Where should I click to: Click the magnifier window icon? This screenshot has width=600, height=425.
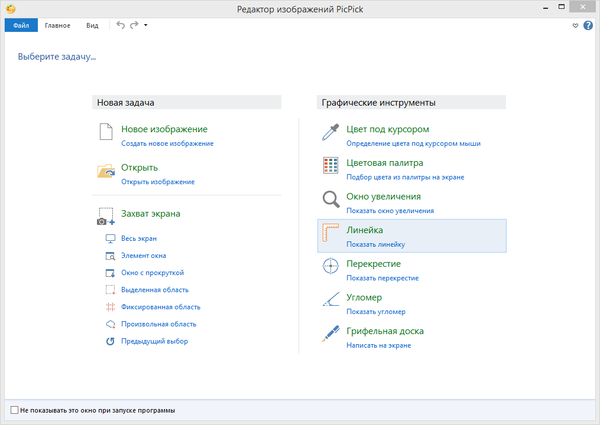pos(331,200)
